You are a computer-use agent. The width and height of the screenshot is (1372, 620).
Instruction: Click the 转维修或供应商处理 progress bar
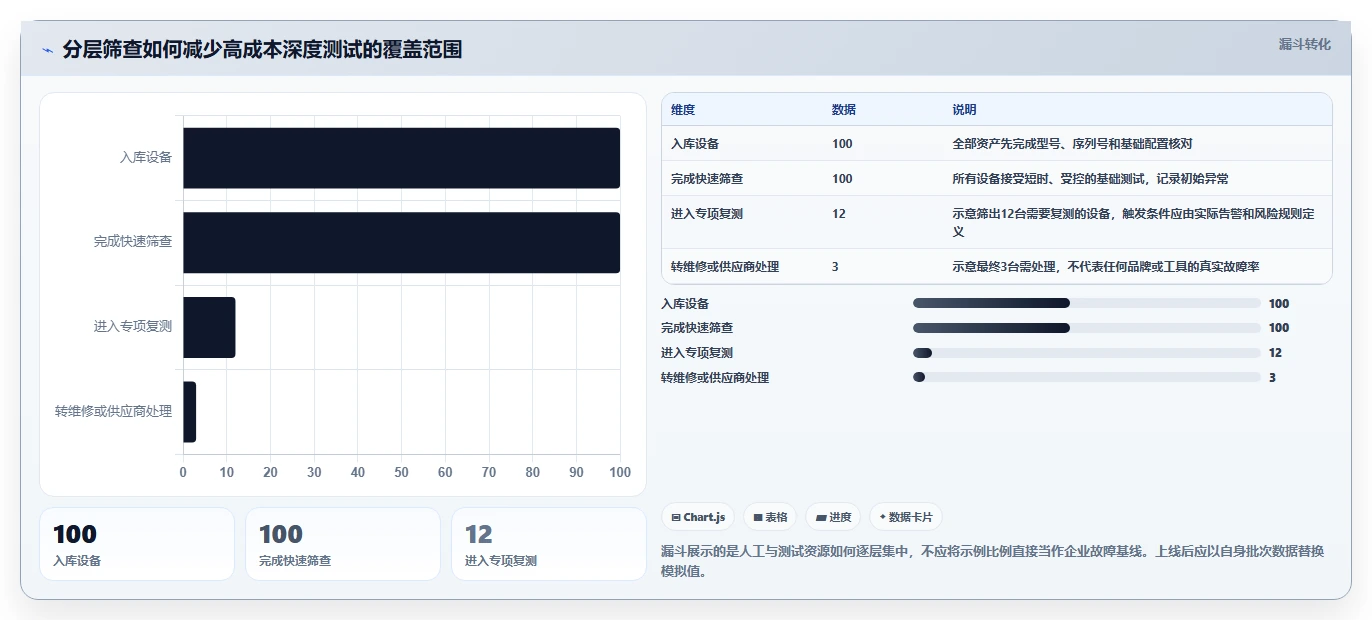(1087, 377)
